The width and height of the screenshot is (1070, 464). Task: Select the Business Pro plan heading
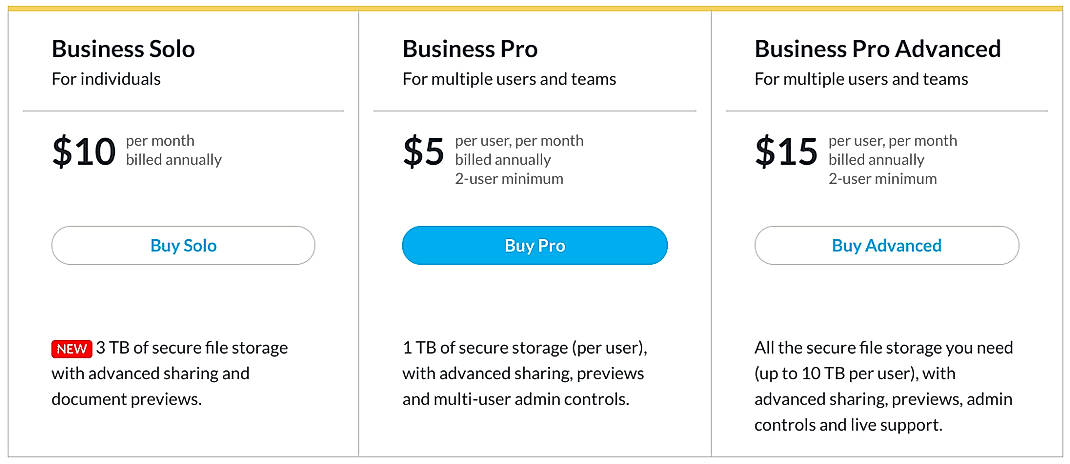coord(470,49)
